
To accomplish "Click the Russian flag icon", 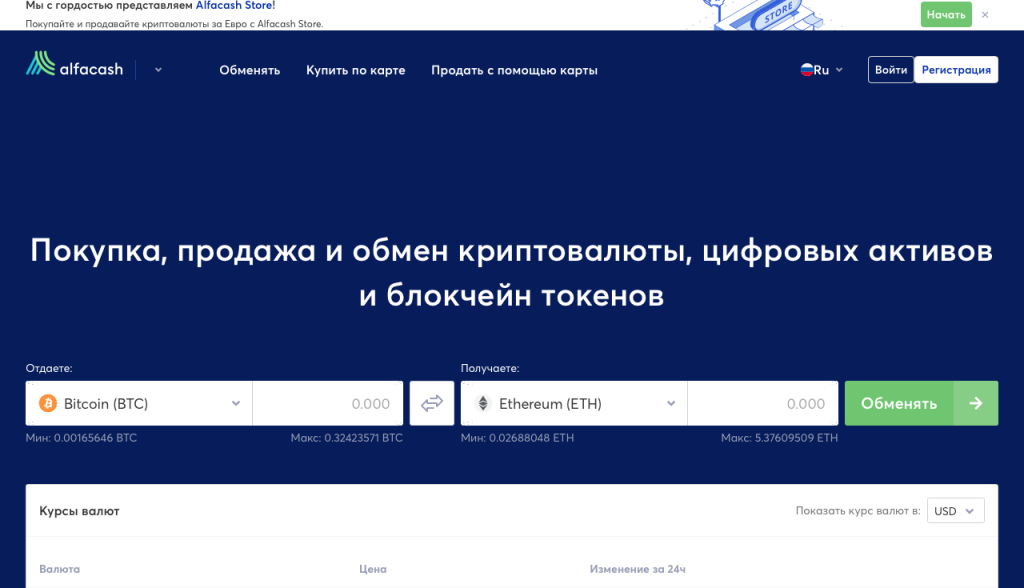I will (807, 70).
